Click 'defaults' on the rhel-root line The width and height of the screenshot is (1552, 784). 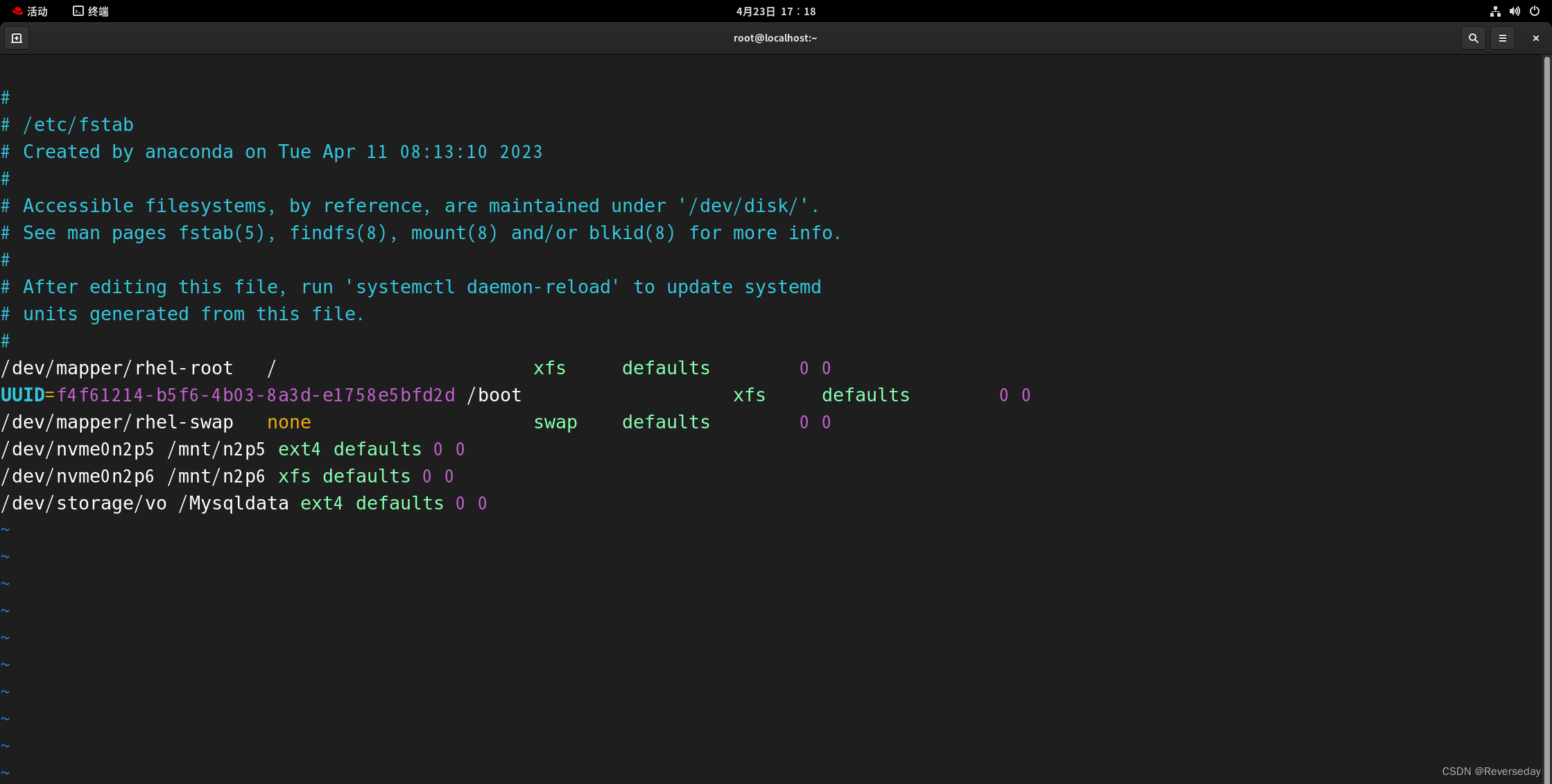(666, 368)
